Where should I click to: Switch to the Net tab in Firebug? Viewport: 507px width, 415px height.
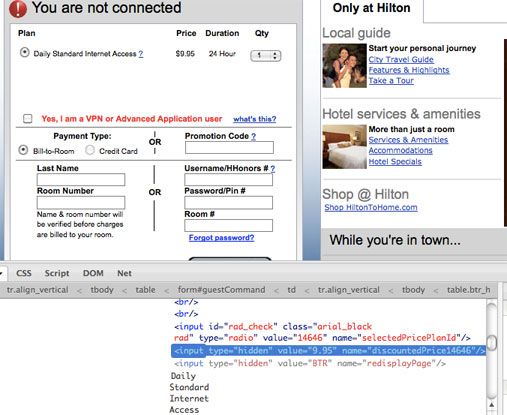click(124, 273)
